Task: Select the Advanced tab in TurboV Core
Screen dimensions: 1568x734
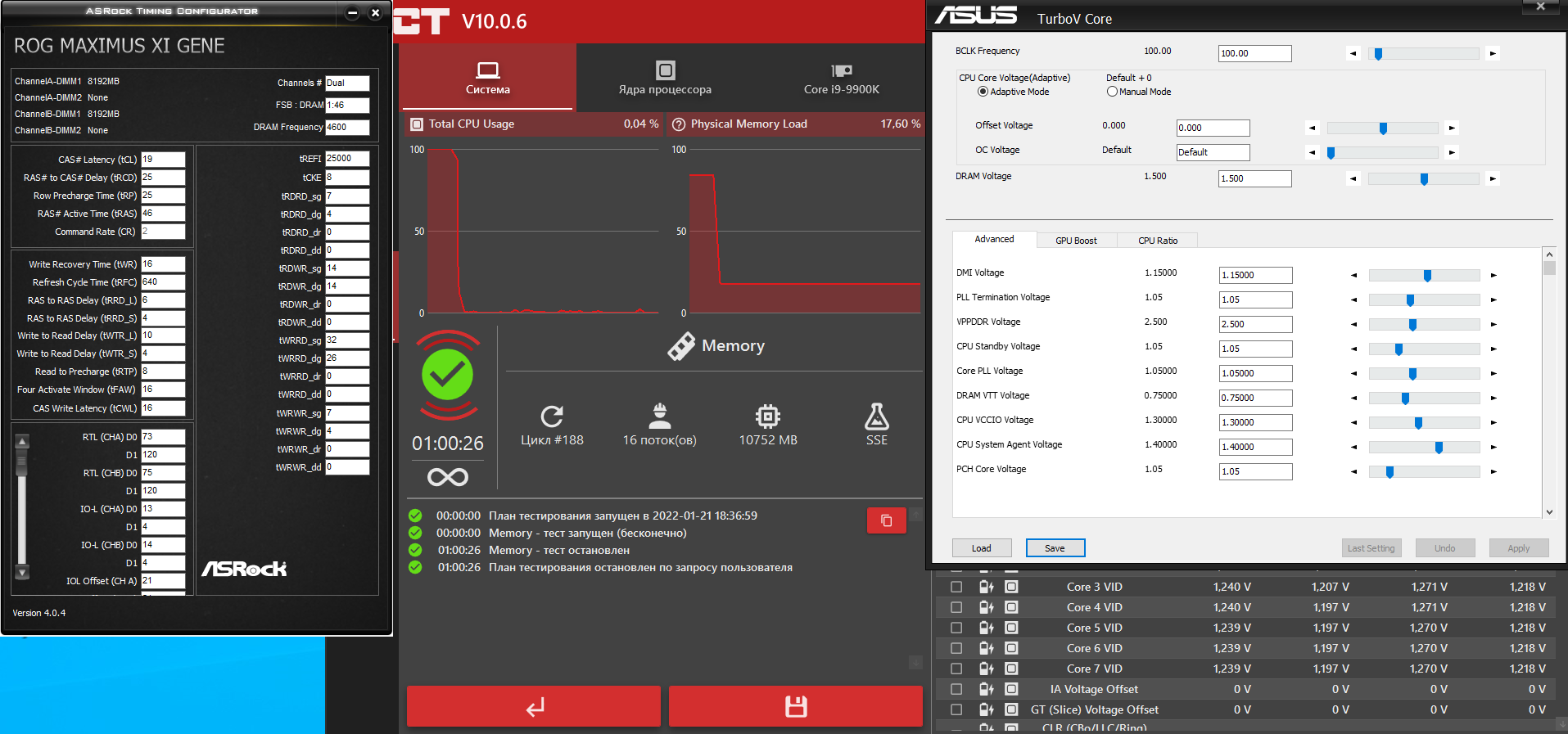Action: tap(994, 239)
